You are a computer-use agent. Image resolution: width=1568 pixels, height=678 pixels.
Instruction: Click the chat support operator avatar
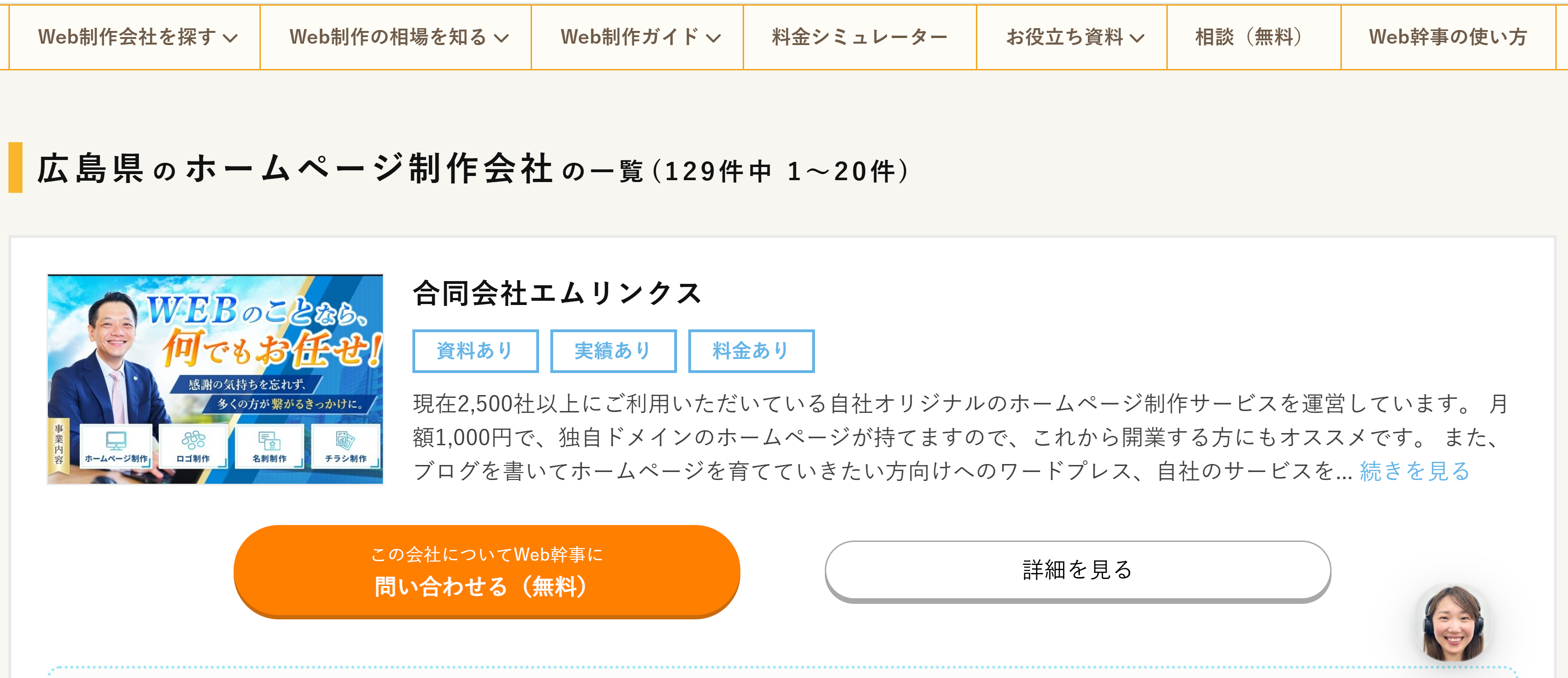point(1453,623)
